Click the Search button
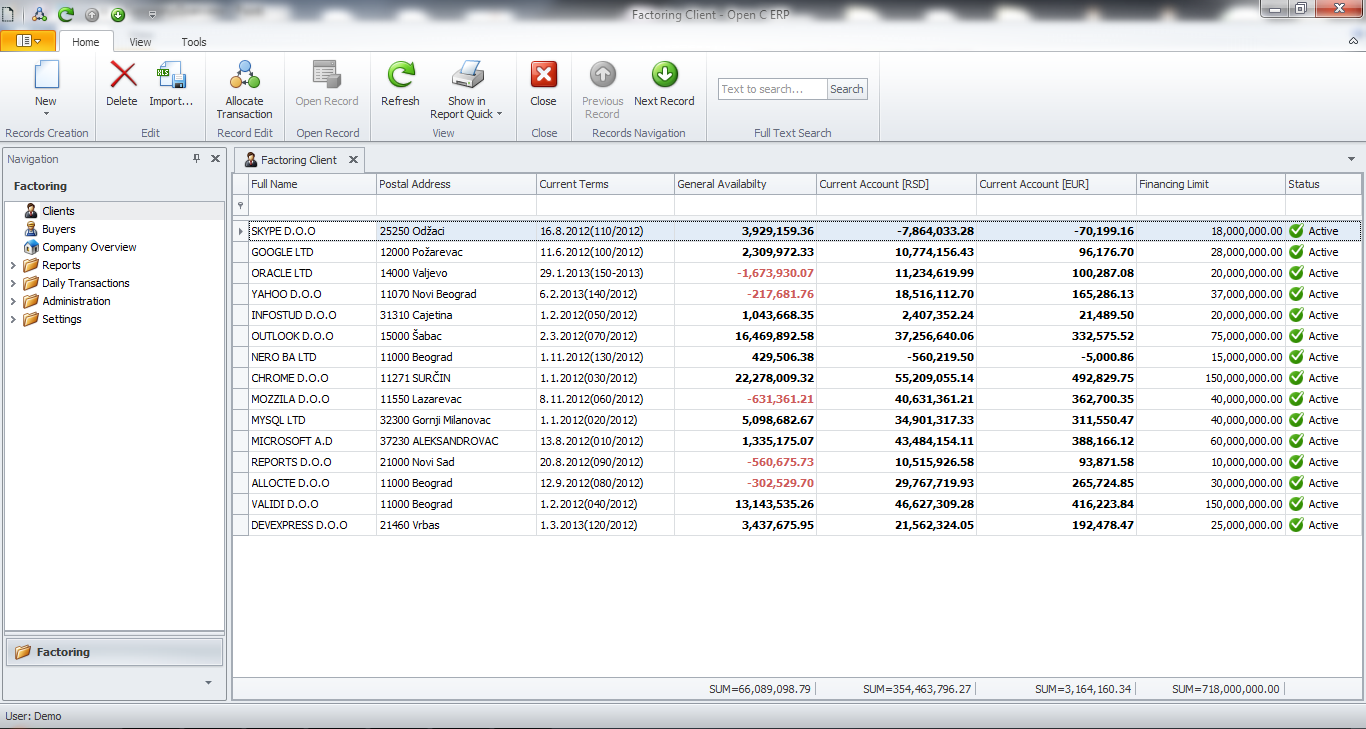The width and height of the screenshot is (1366, 729). click(846, 89)
